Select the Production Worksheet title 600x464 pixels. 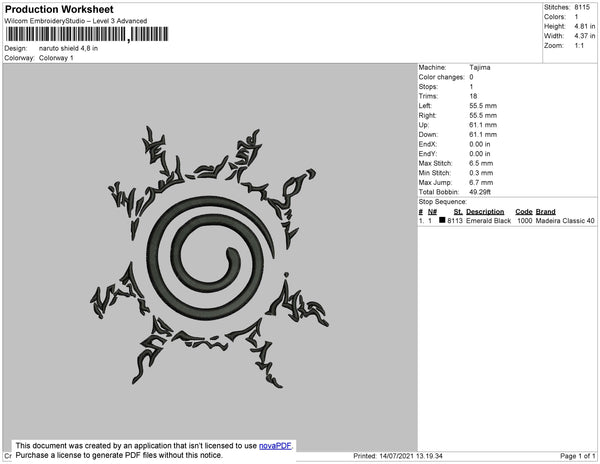(59, 10)
